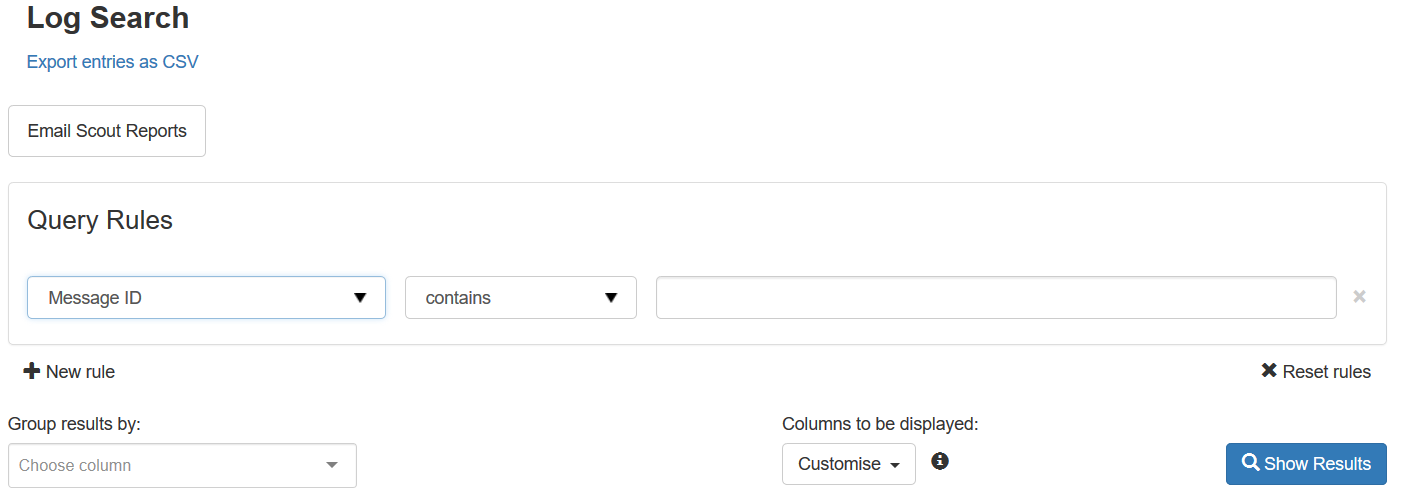
Task: Focus the rule value text field
Action: (x=996, y=298)
